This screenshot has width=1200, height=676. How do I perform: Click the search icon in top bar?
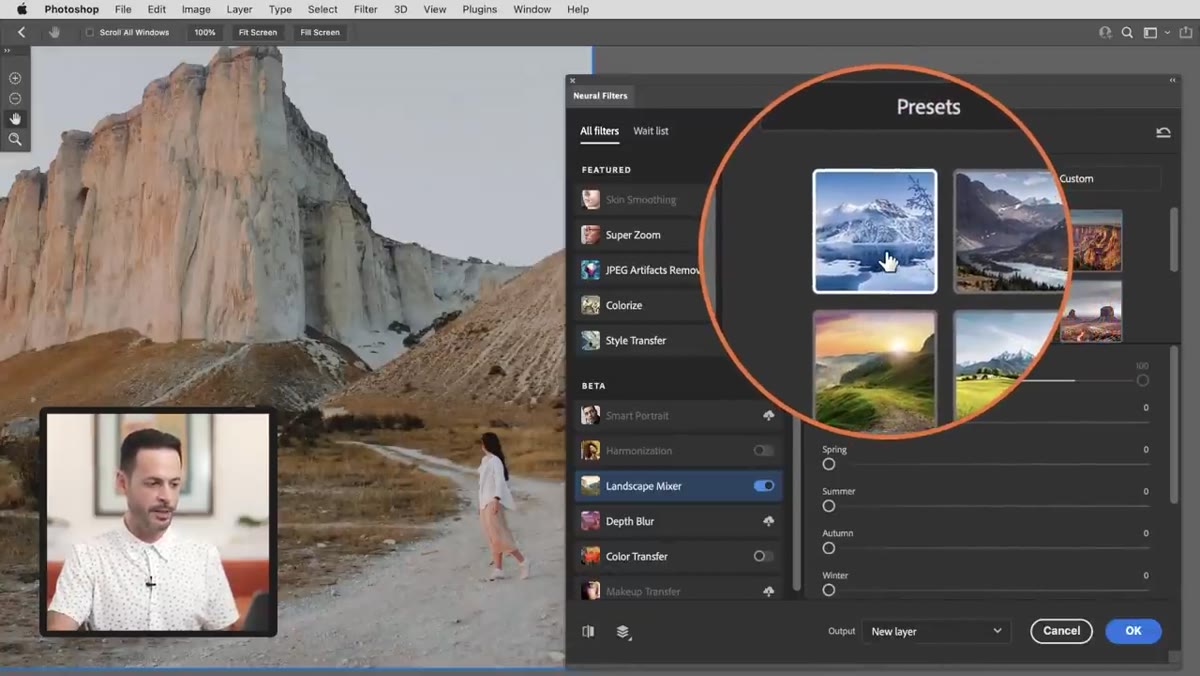point(1127,32)
